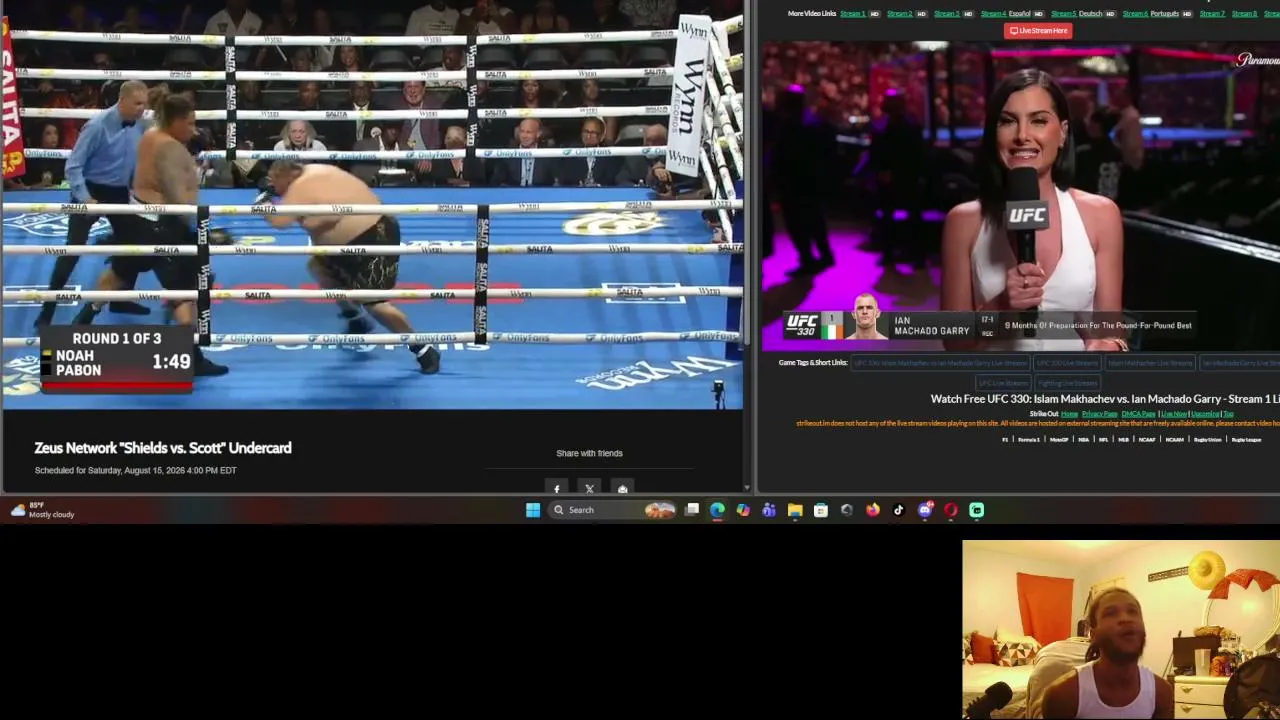Click the red Live Stream Here button
Screen dimensions: 1280x720
[1038, 31]
